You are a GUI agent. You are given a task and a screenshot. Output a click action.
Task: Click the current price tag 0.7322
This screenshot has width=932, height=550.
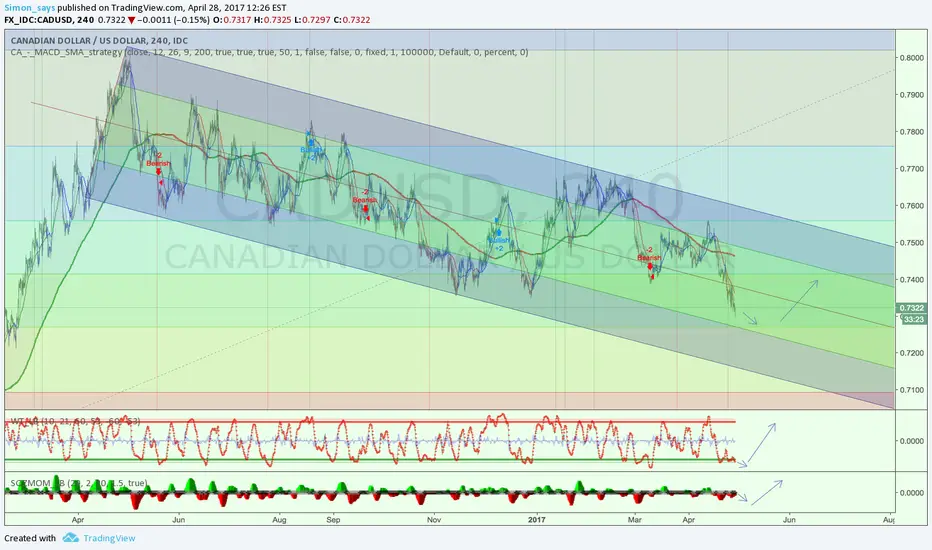click(x=912, y=308)
